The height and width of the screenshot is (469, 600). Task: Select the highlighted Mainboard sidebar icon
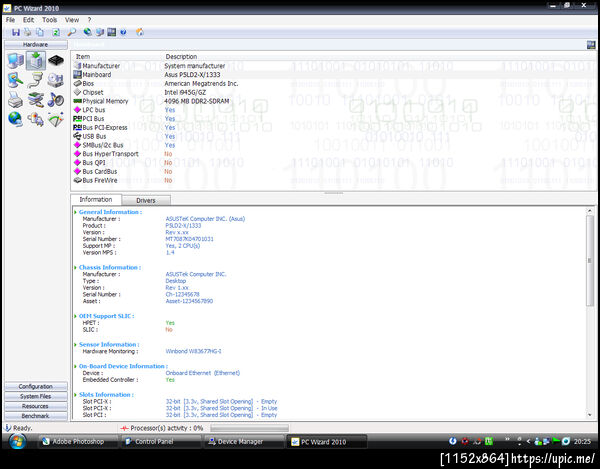coord(36,60)
